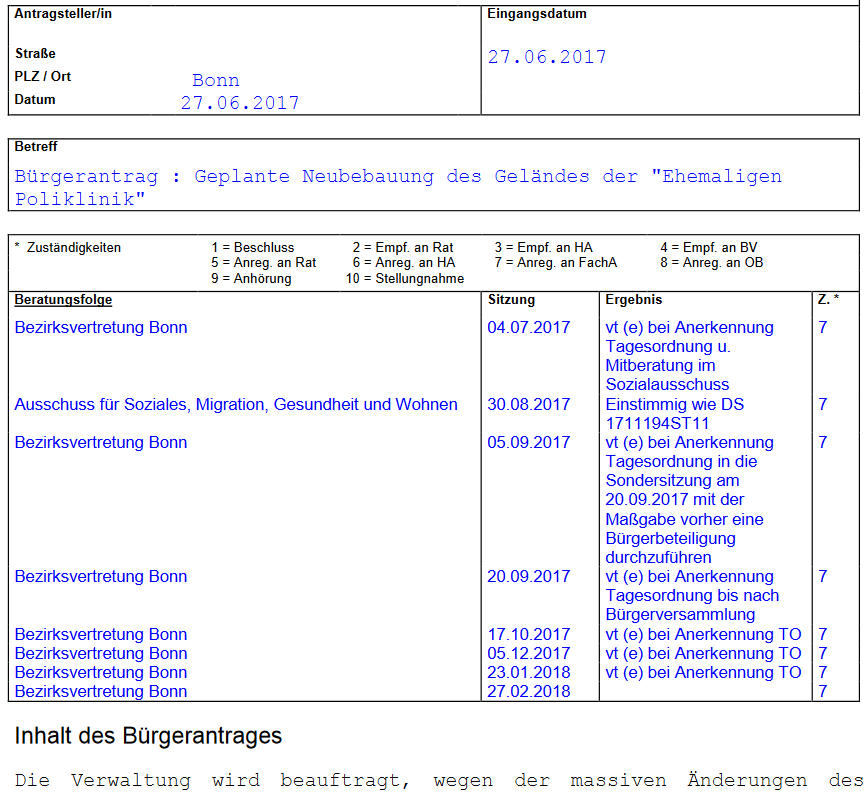868x794 pixels.
Task: Click the Inhalt des Bürgerantrages heading
Action: (x=148, y=736)
